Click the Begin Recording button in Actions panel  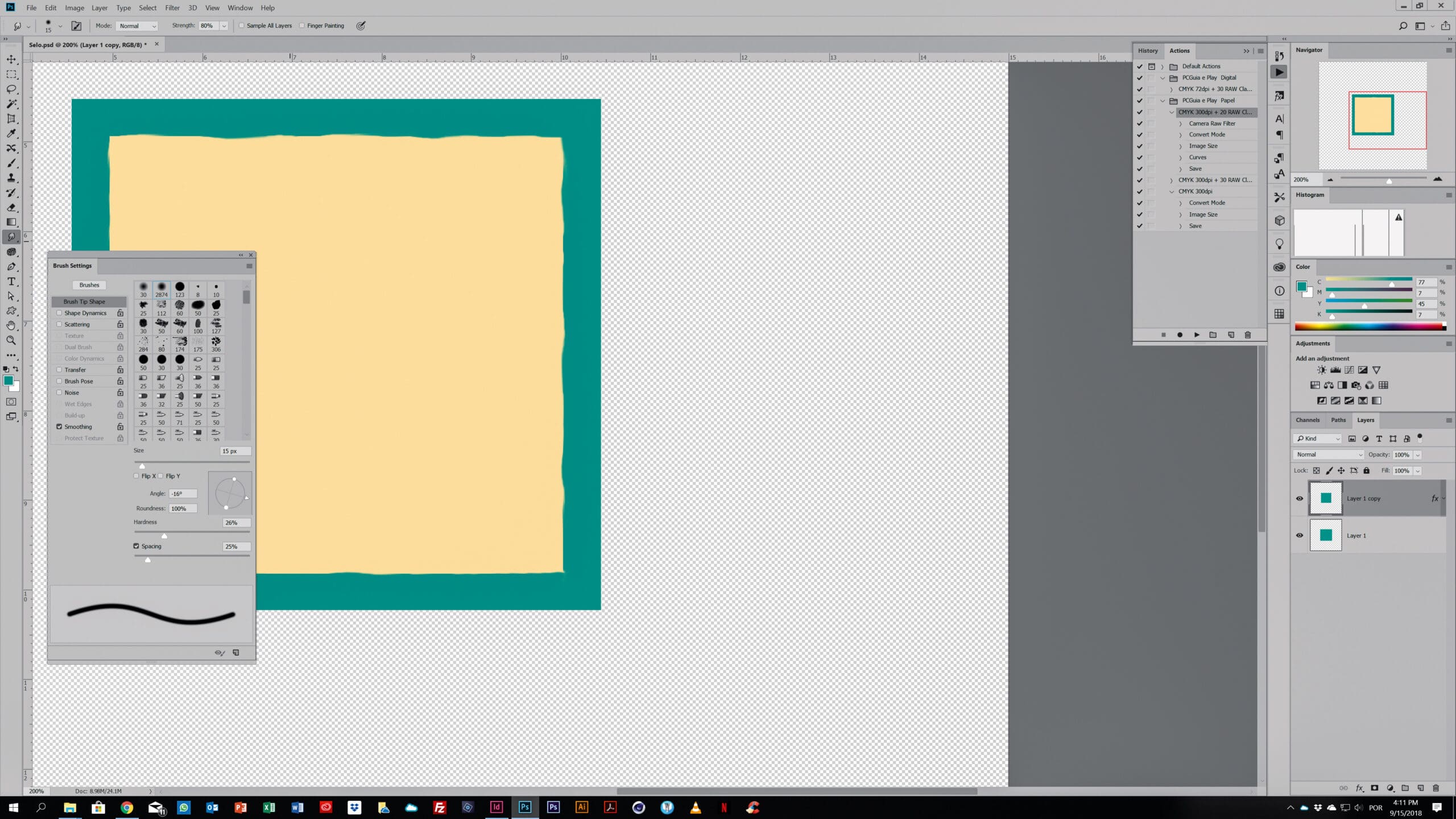pos(1180,335)
